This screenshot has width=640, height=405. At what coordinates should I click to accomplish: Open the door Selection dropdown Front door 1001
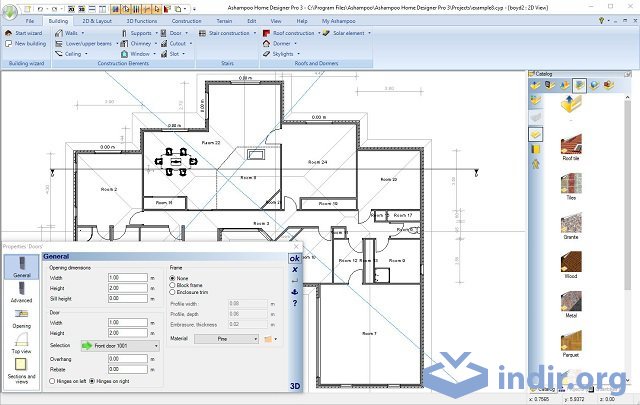[x=120, y=346]
